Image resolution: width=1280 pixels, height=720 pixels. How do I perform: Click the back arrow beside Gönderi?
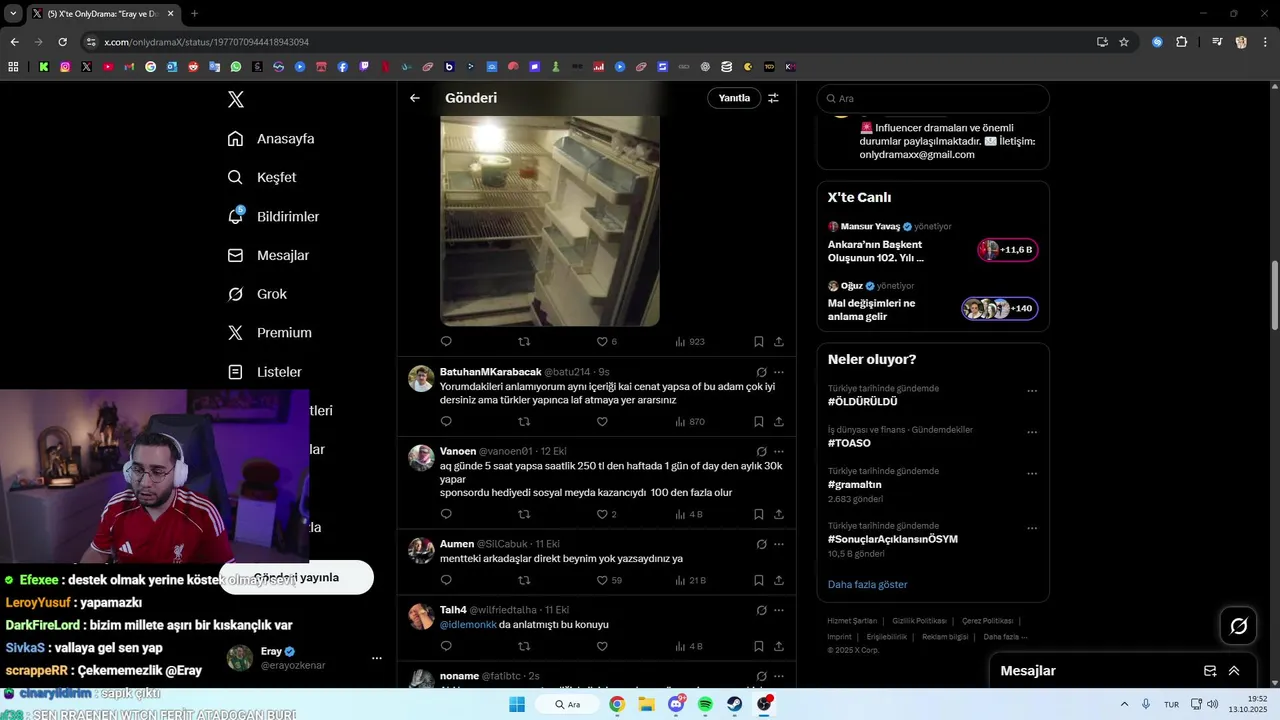point(415,98)
